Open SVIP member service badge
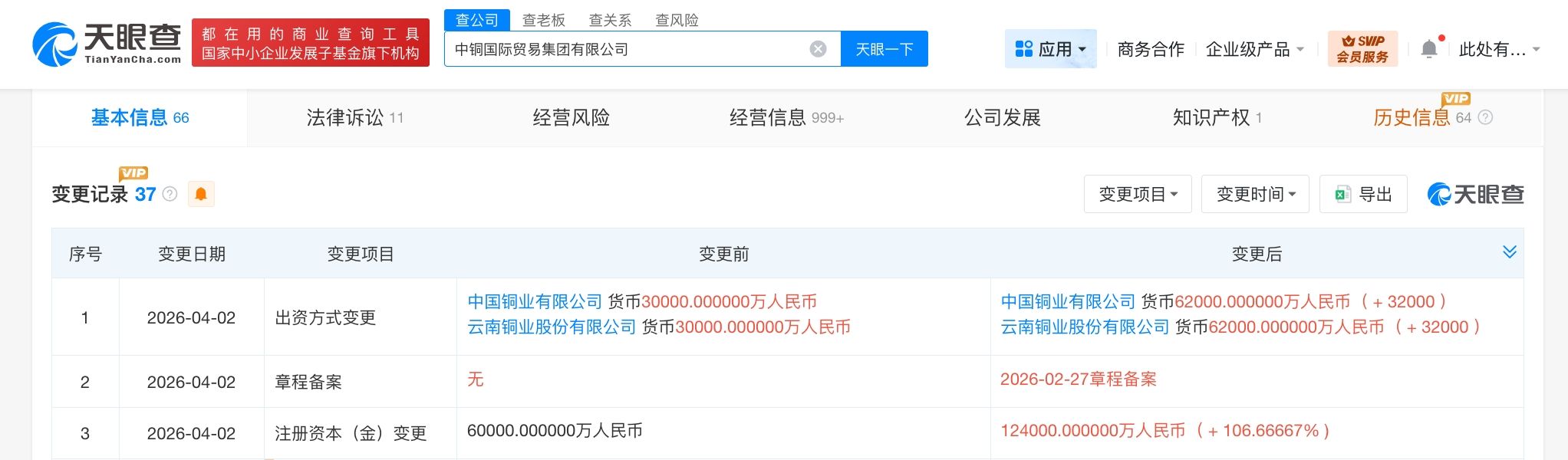 pyautogui.click(x=1362, y=49)
